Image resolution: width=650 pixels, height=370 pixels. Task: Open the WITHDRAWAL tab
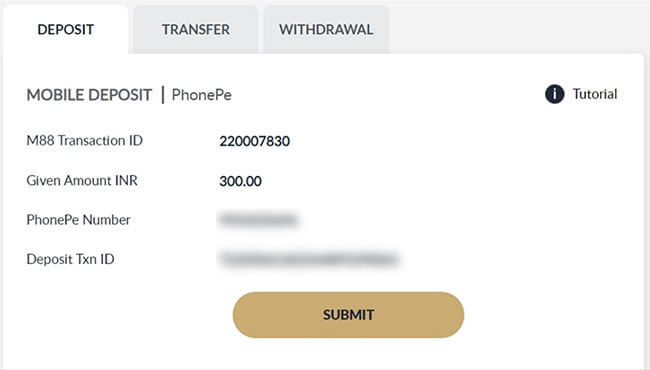[326, 29]
